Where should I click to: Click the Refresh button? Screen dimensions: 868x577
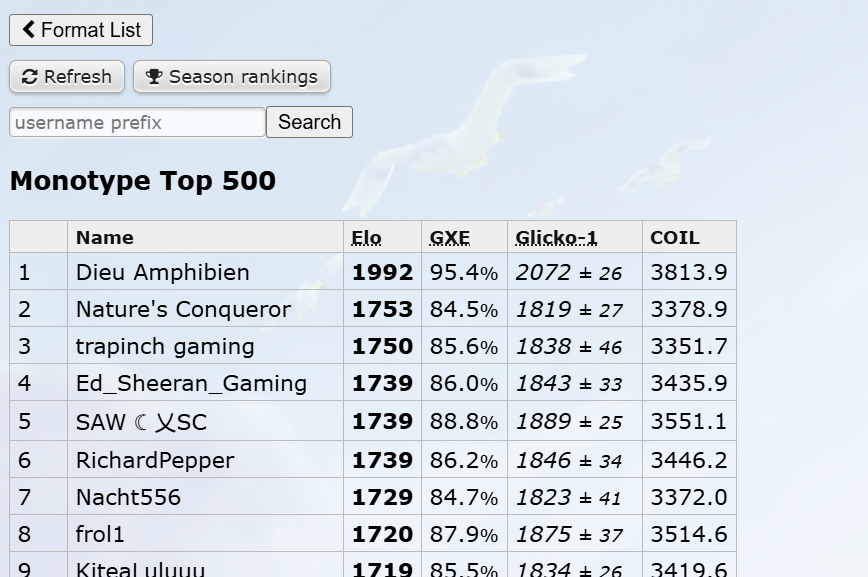pos(67,76)
